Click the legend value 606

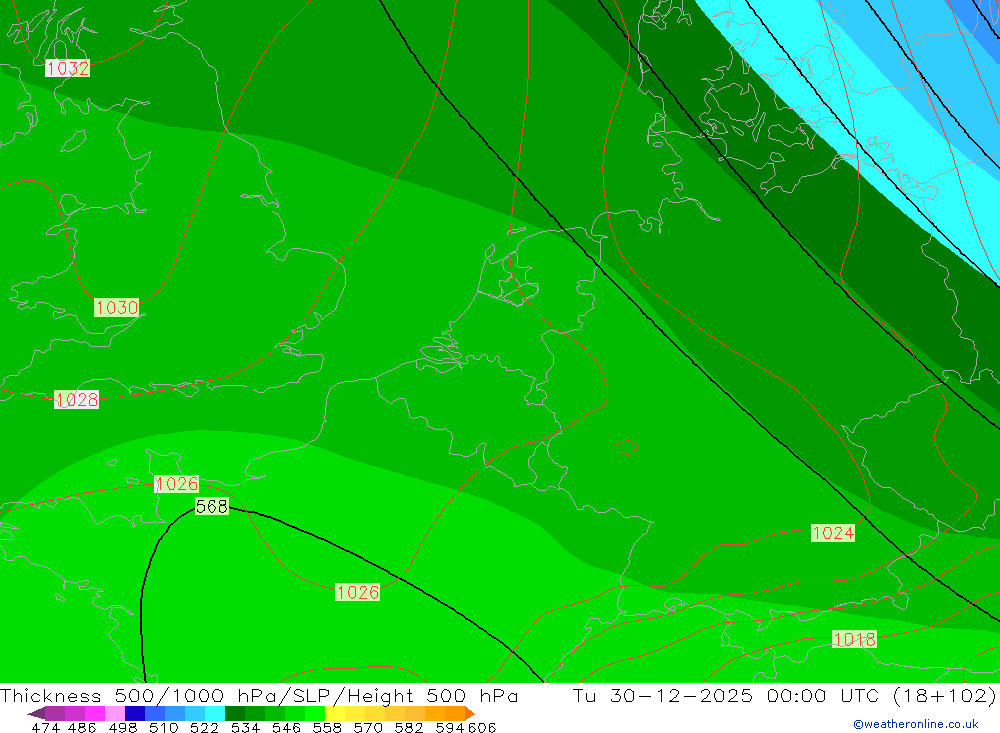click(x=482, y=727)
